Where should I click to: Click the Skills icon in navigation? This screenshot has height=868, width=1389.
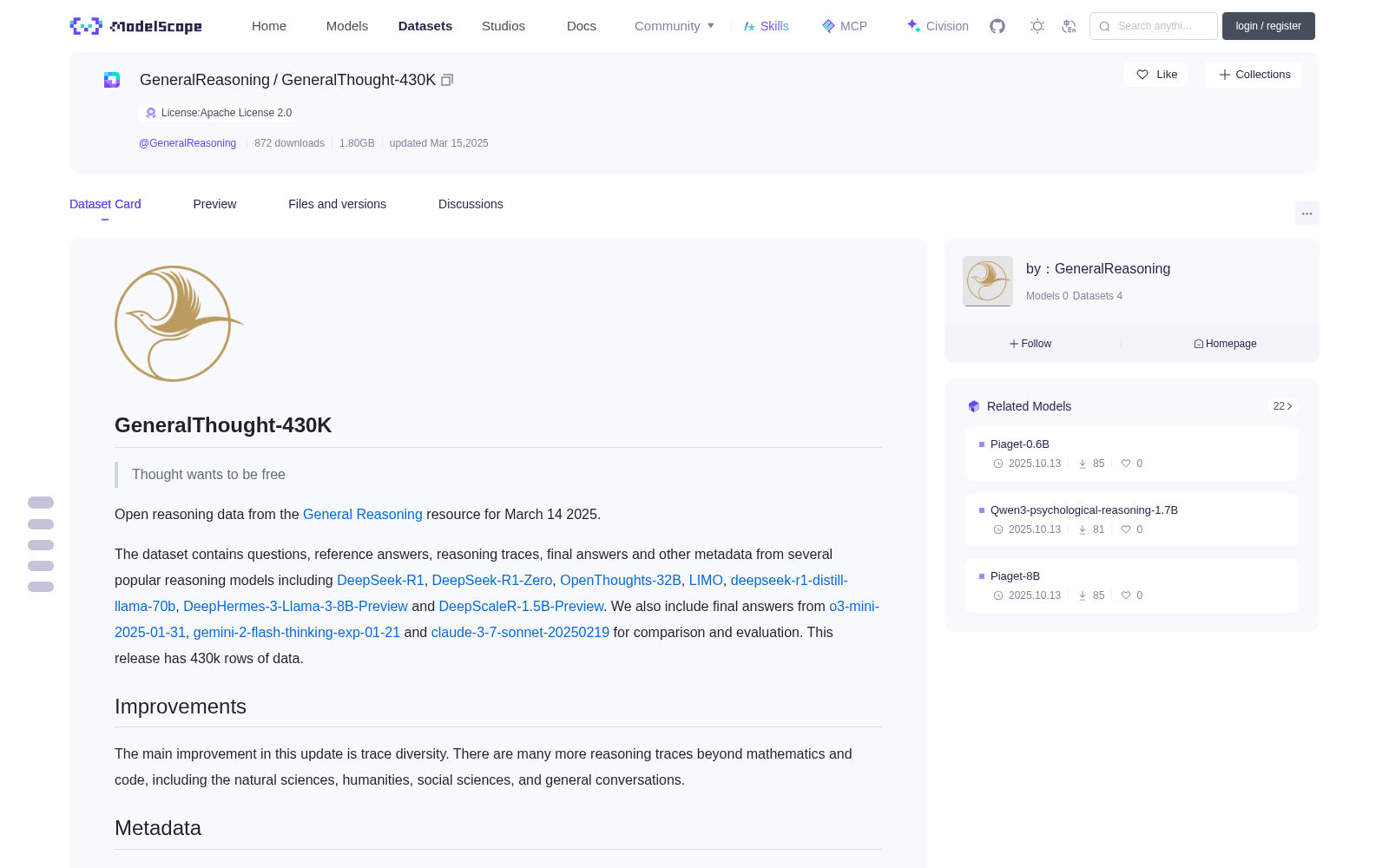(749, 26)
